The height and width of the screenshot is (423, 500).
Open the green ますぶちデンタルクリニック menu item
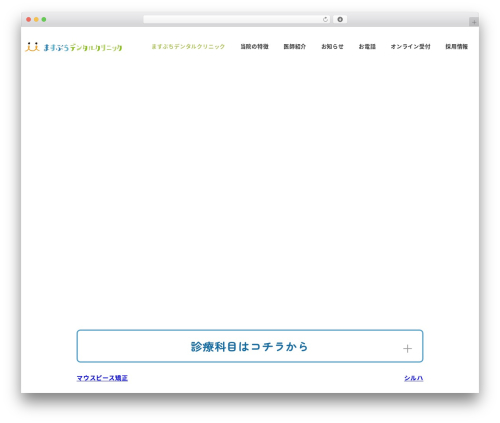(x=188, y=47)
